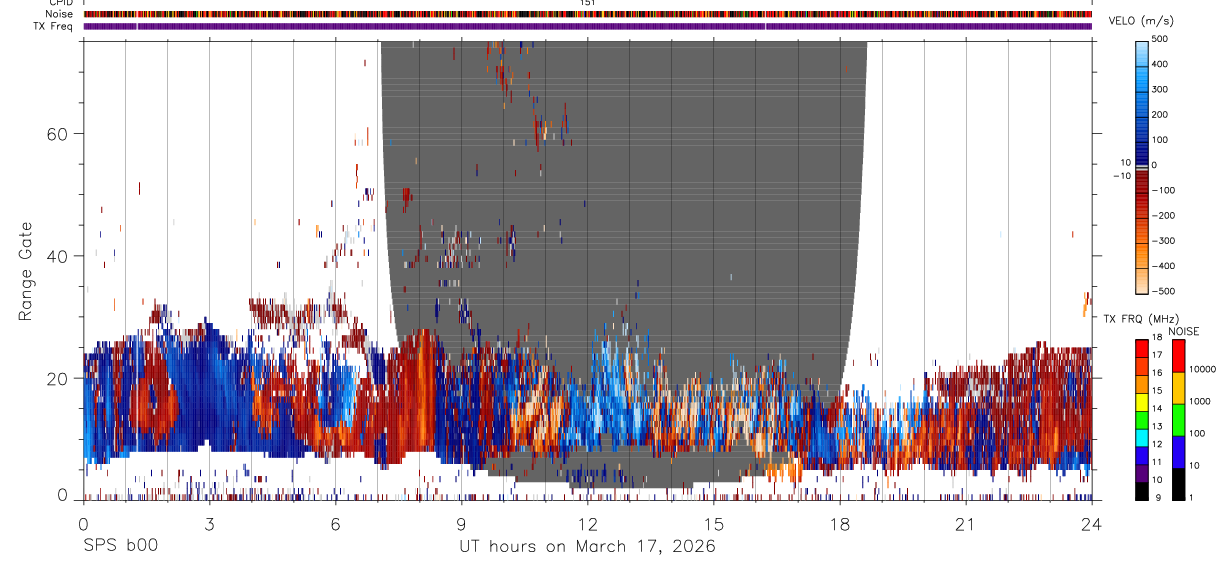
Task: Select the 21 tick on UT hours axis
Action: pyautogui.click(x=966, y=524)
